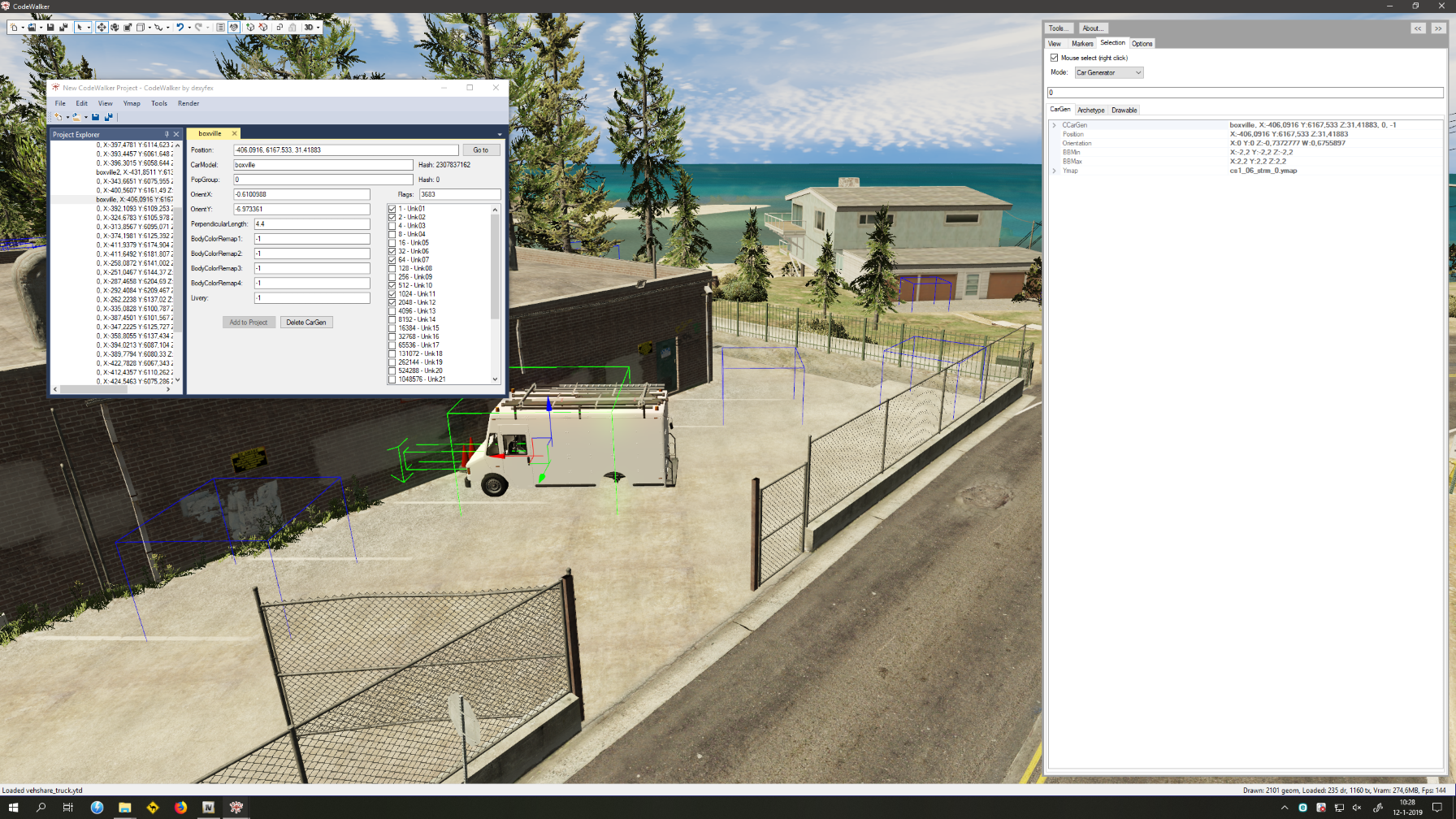
Task: Switch to the Markers tab
Action: pos(1082,44)
